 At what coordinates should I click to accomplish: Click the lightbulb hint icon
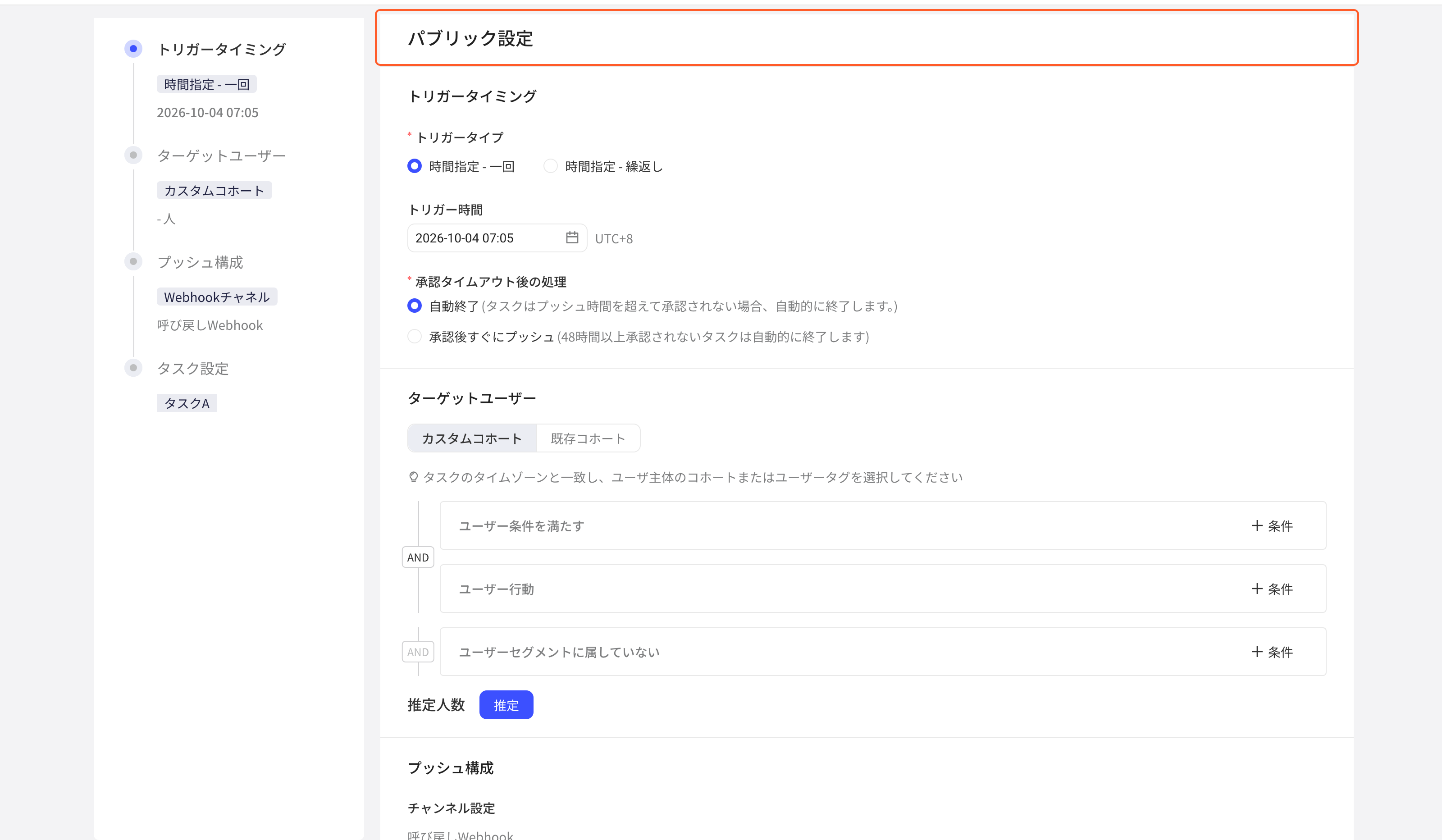413,477
